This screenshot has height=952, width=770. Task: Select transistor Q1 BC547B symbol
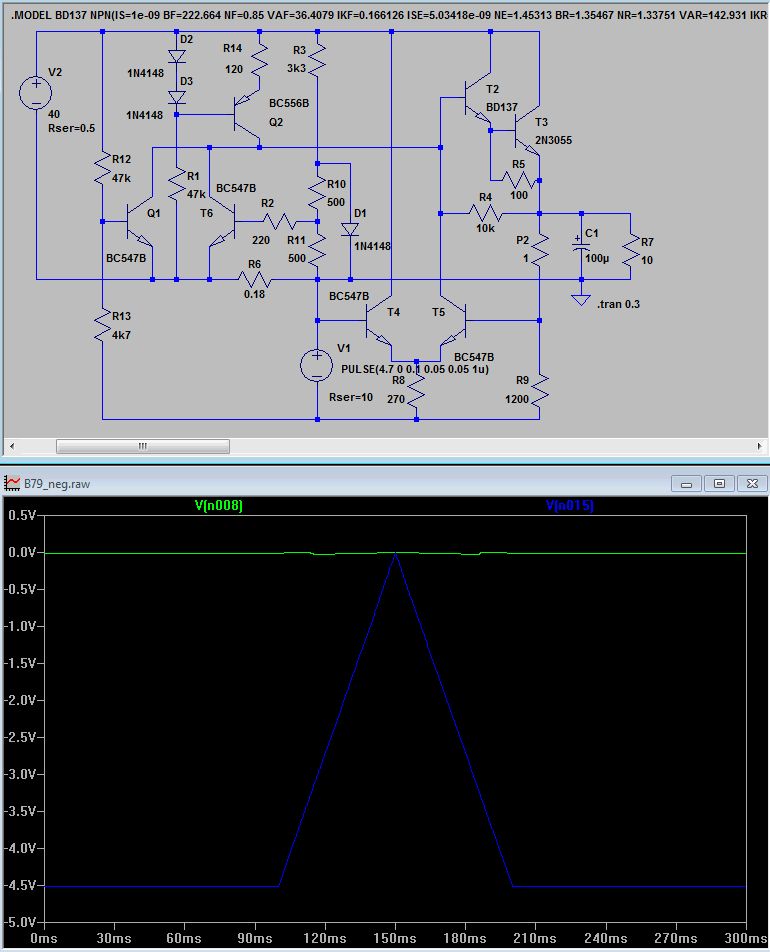pos(140,222)
